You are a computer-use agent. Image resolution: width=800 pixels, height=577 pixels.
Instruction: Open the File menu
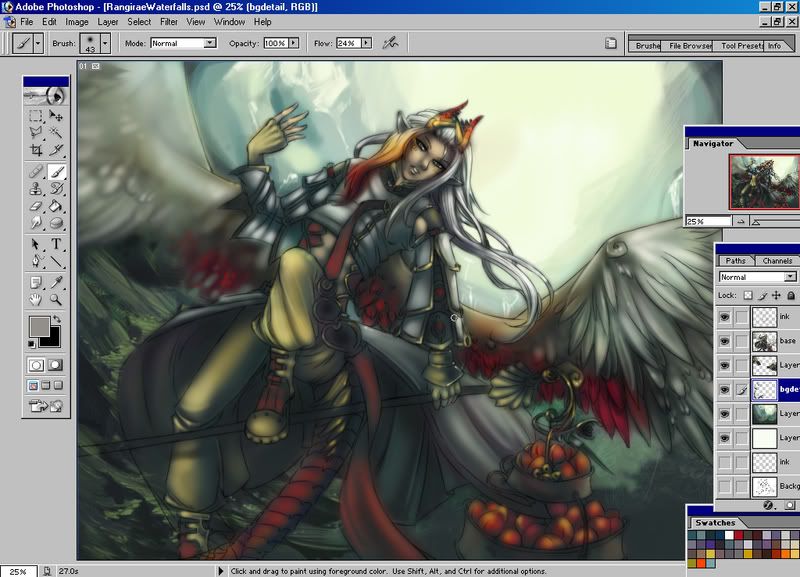[x=27, y=22]
